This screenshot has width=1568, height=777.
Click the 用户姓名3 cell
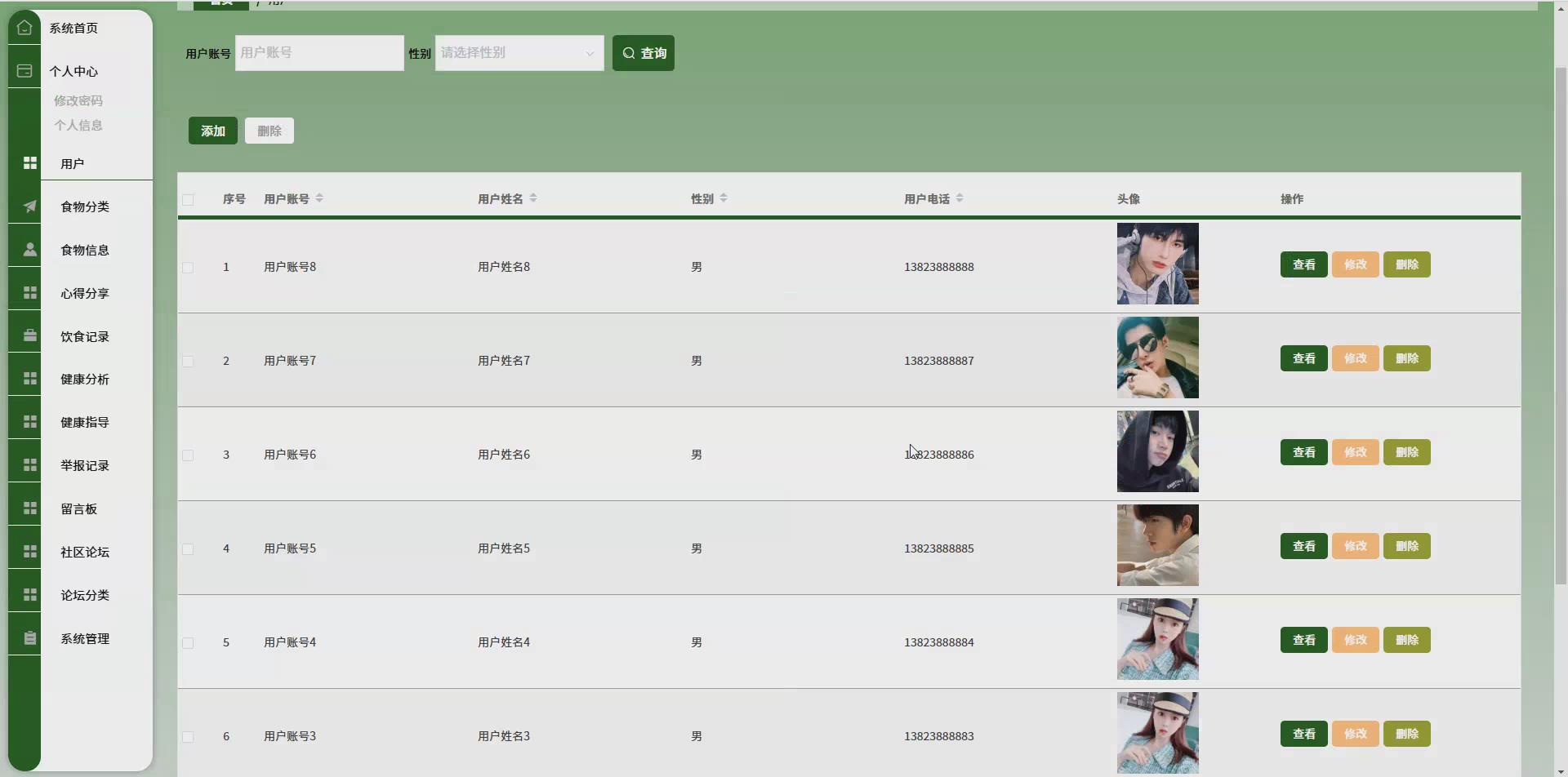504,736
